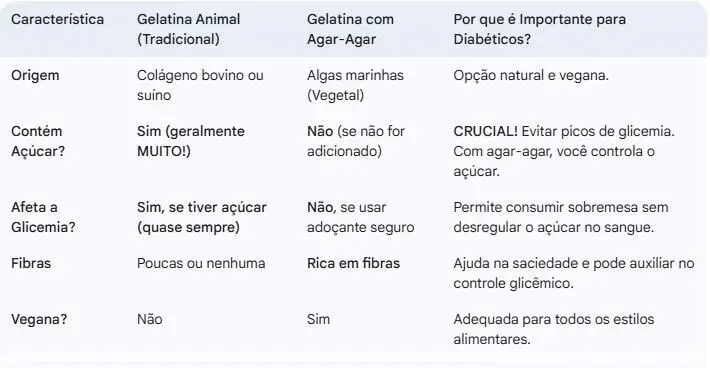Click the 'Colágeno bovino ou suíno' cell

200,85
